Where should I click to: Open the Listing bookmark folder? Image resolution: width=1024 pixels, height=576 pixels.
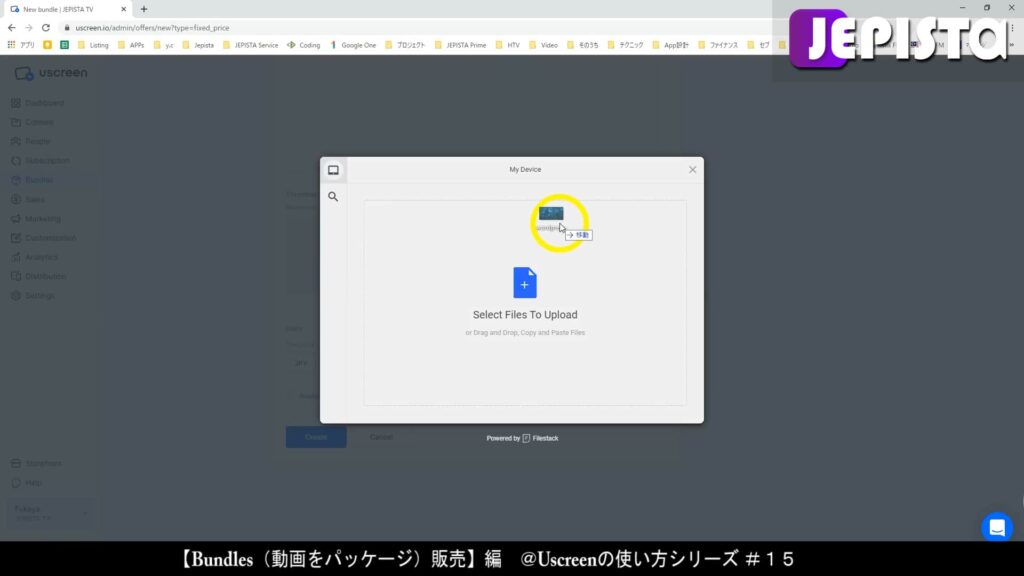pos(93,45)
